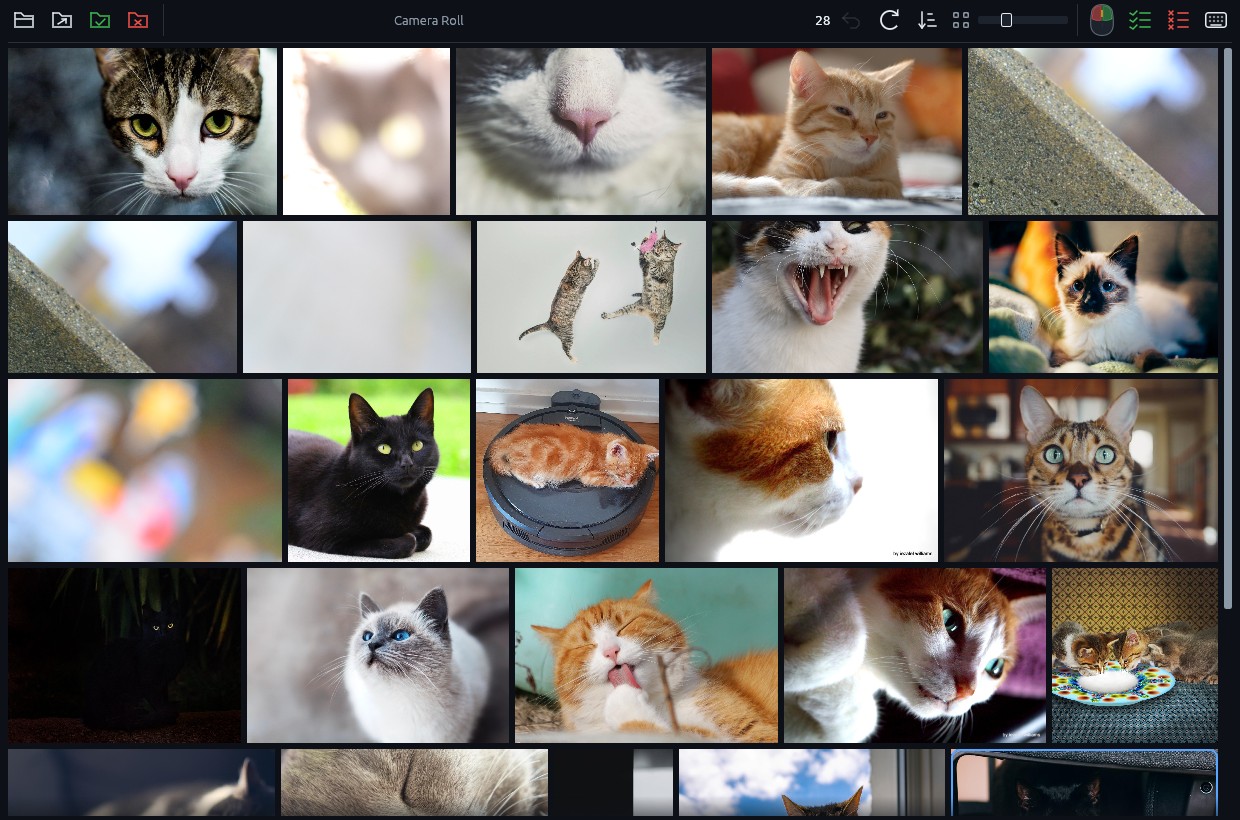Image resolution: width=1240 pixels, height=820 pixels.
Task: Select the orange cat licking stick photo
Action: click(646, 655)
